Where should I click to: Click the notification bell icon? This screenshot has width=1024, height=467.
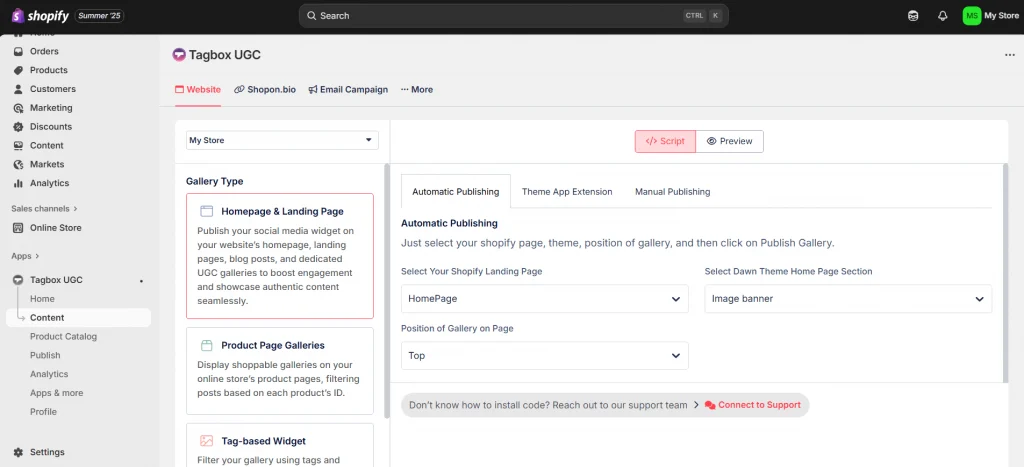click(942, 16)
